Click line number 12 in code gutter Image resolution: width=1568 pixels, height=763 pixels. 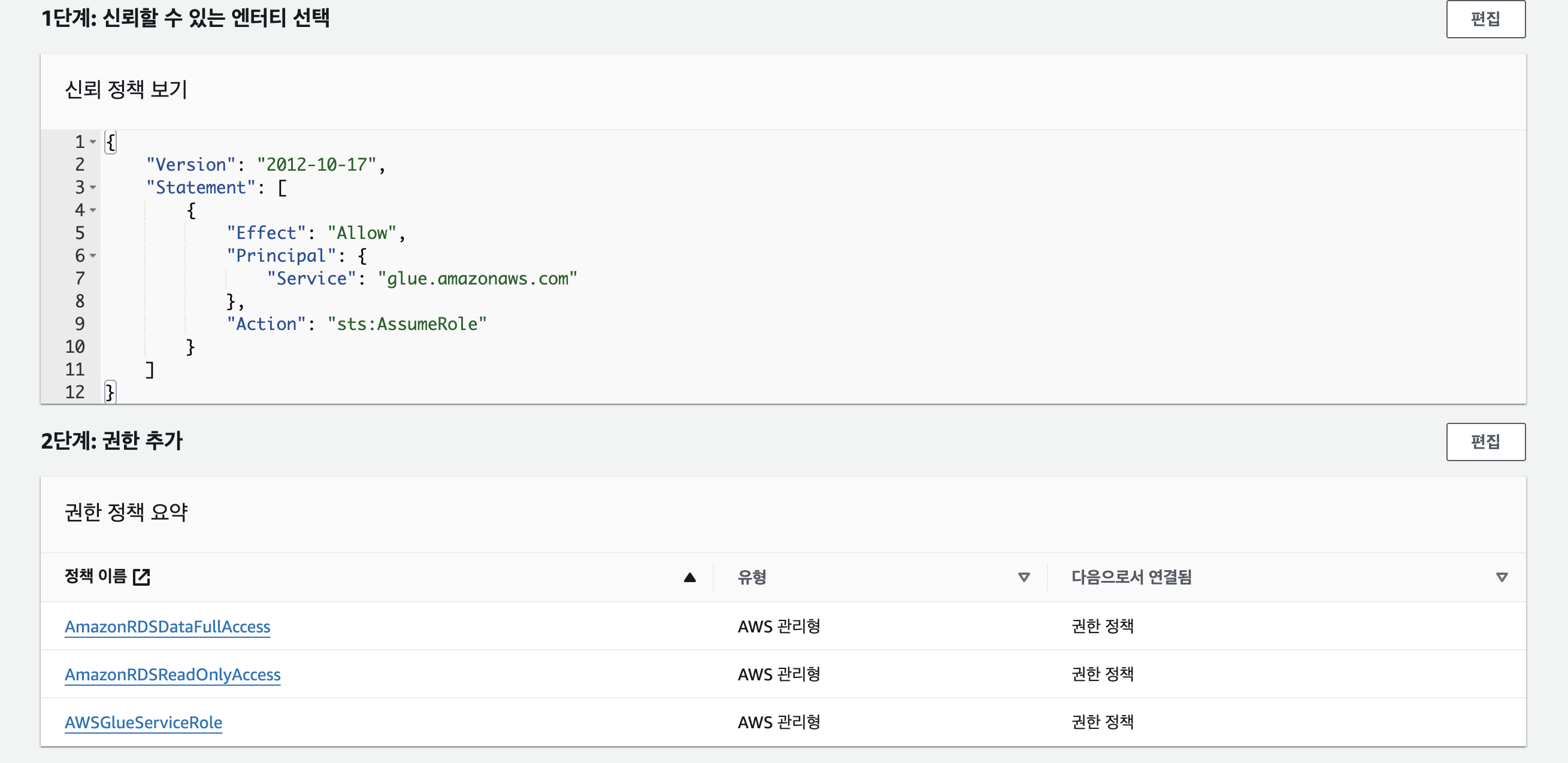click(x=75, y=392)
